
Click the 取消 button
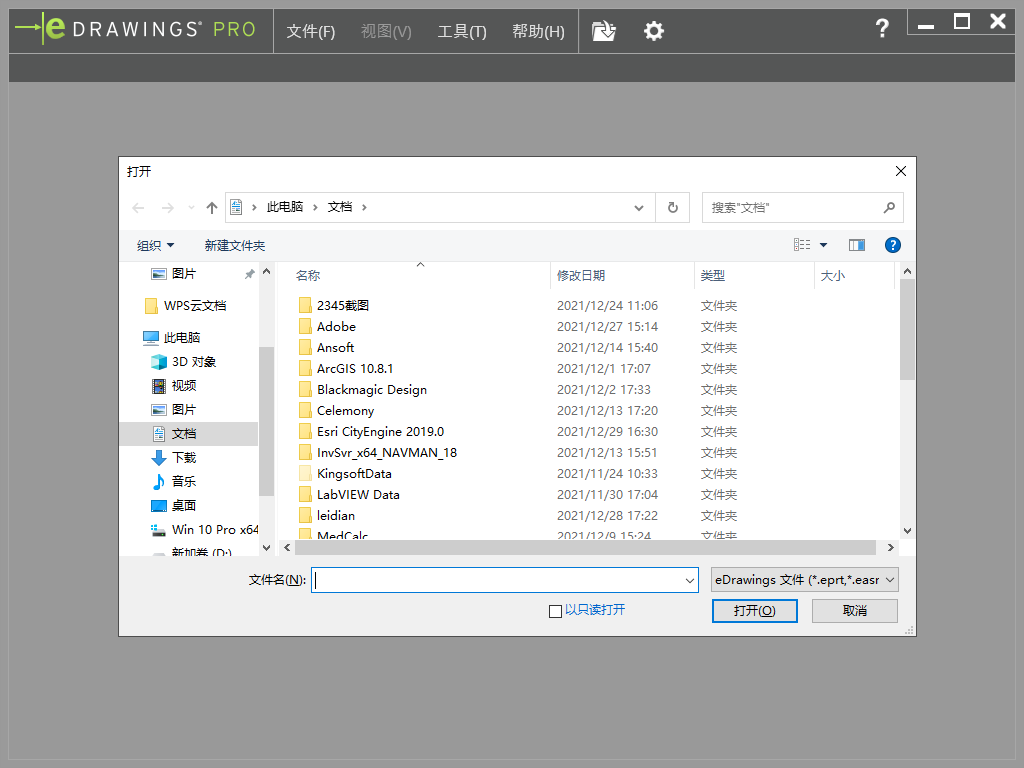[x=854, y=611]
